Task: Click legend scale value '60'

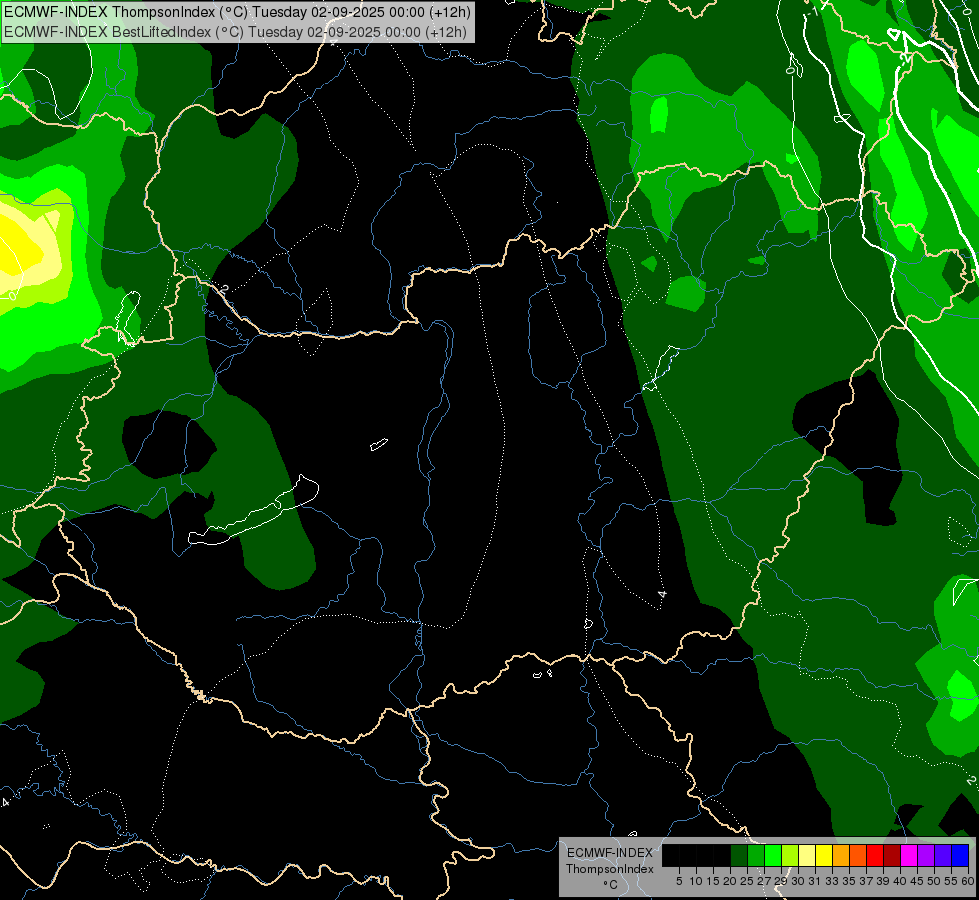Action: 968,881
